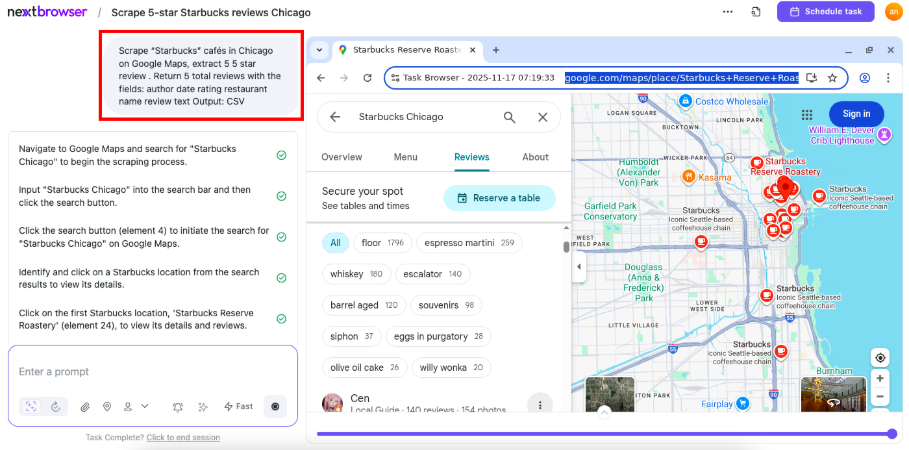Open the browser tab list dropdown arrow
This screenshot has height=450, width=909.
319,50
